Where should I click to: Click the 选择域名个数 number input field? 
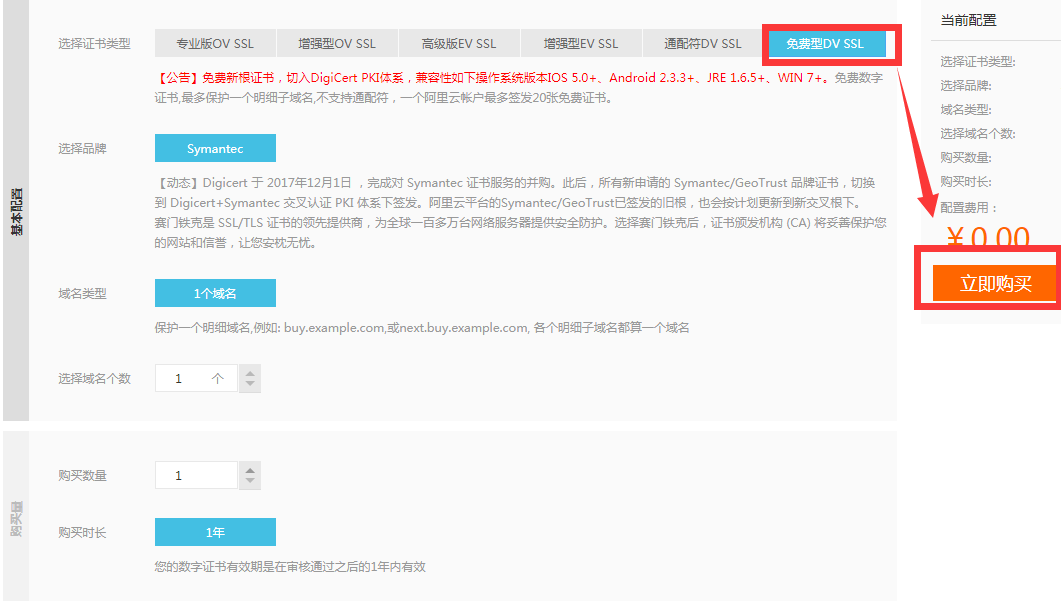[x=196, y=379]
